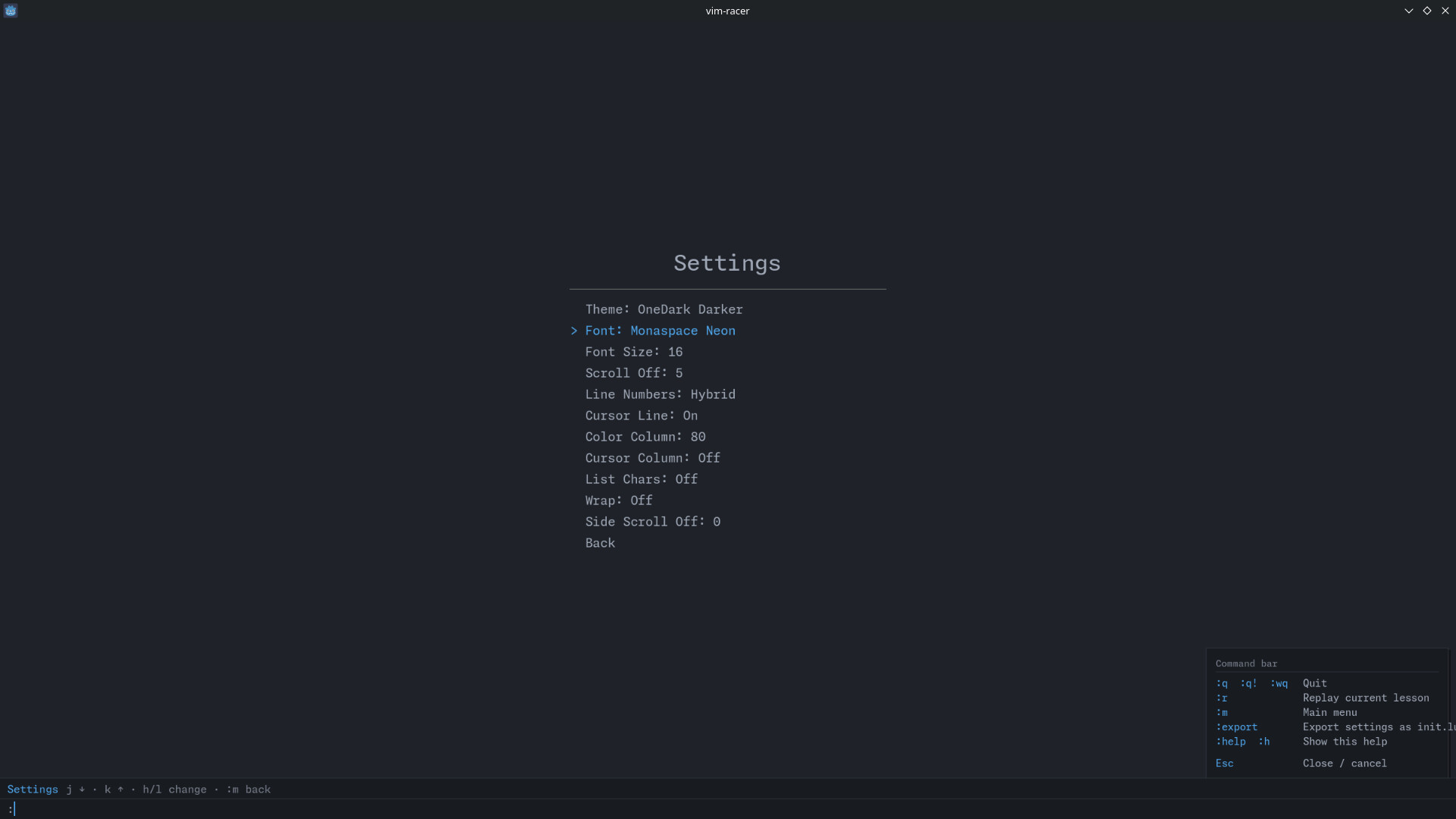Choose the Back menu entry
Viewport: 1456px width, 819px height.
click(x=600, y=543)
